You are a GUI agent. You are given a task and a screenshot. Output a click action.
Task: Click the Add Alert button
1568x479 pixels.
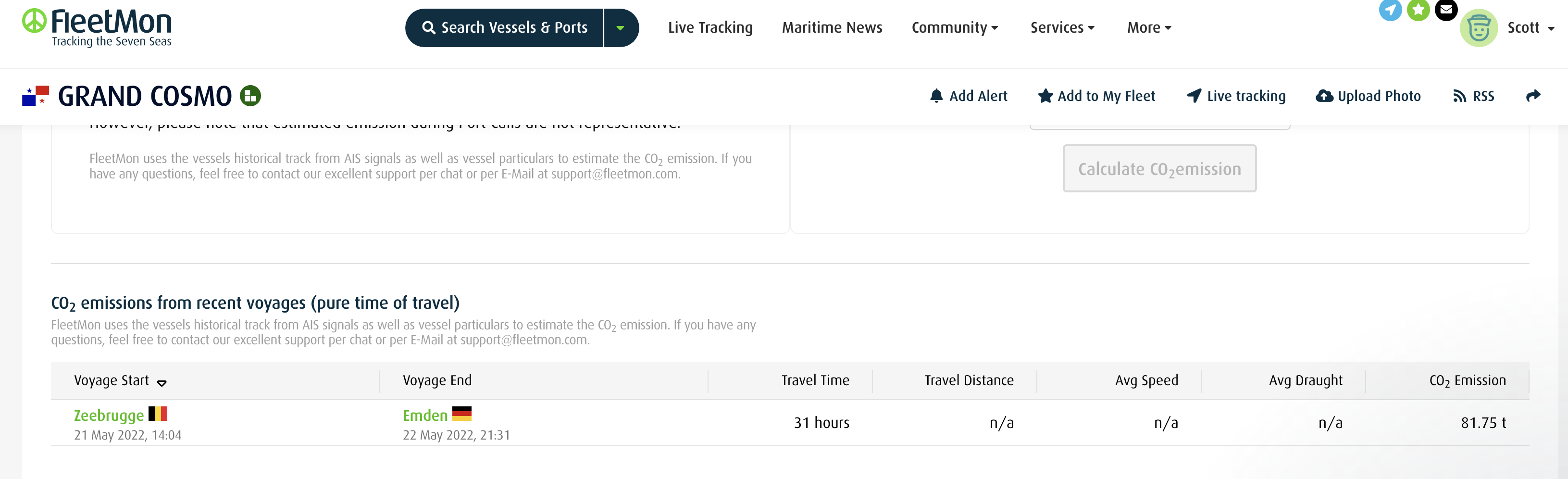coord(969,96)
